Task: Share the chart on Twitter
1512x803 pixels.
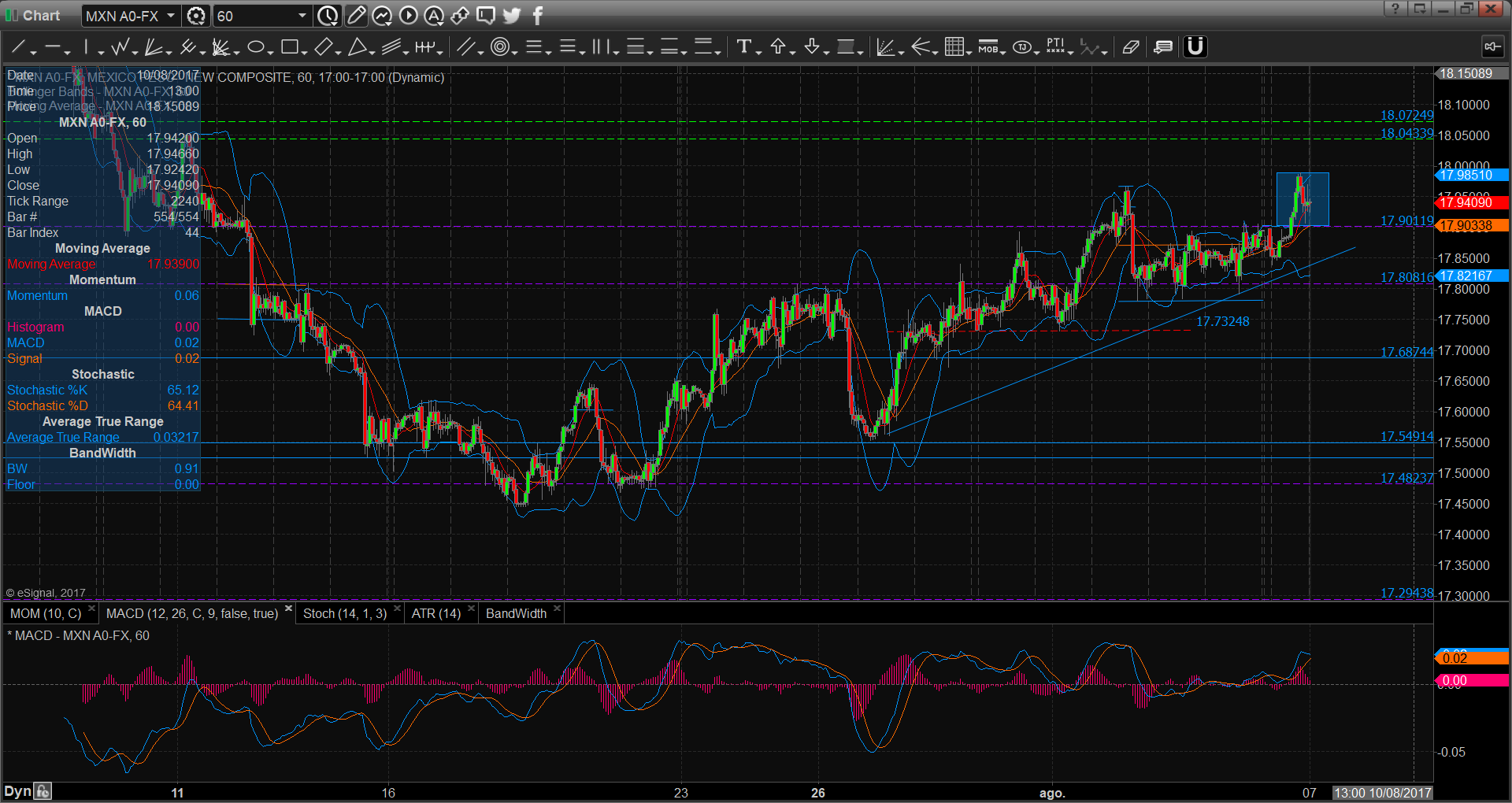Action: point(512,15)
